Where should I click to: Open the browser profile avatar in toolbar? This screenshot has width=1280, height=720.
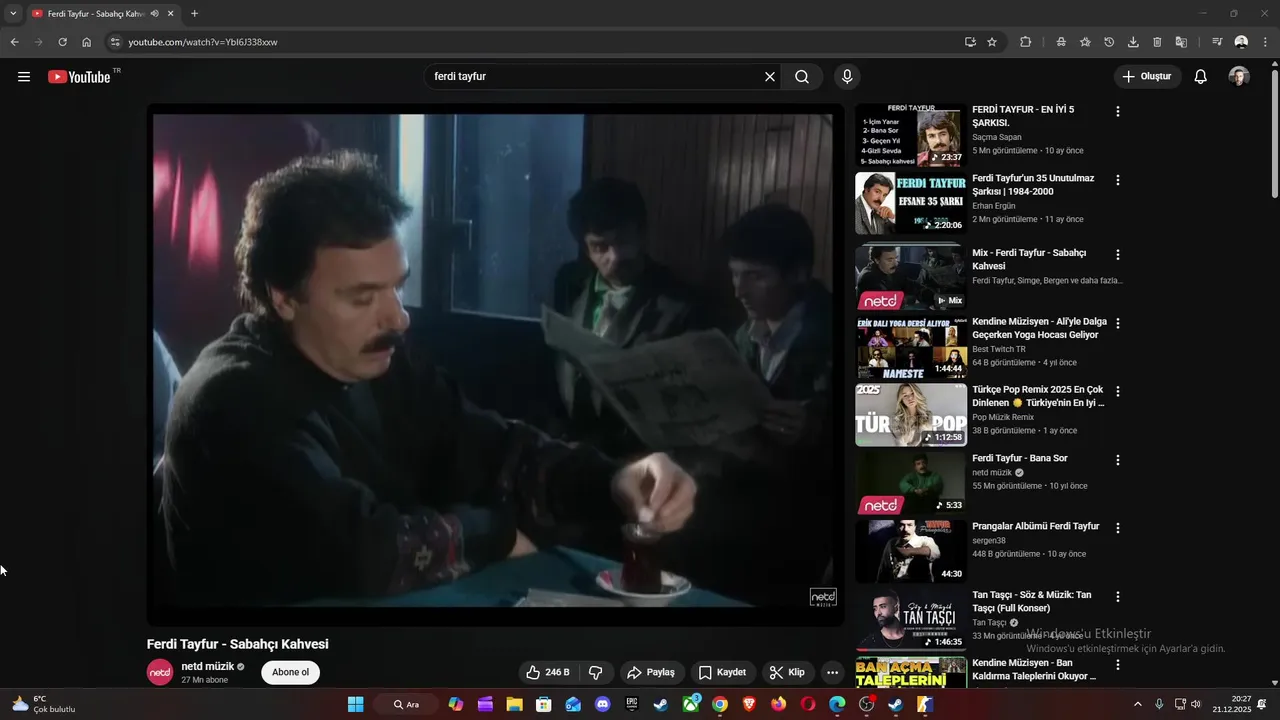click(x=1241, y=42)
